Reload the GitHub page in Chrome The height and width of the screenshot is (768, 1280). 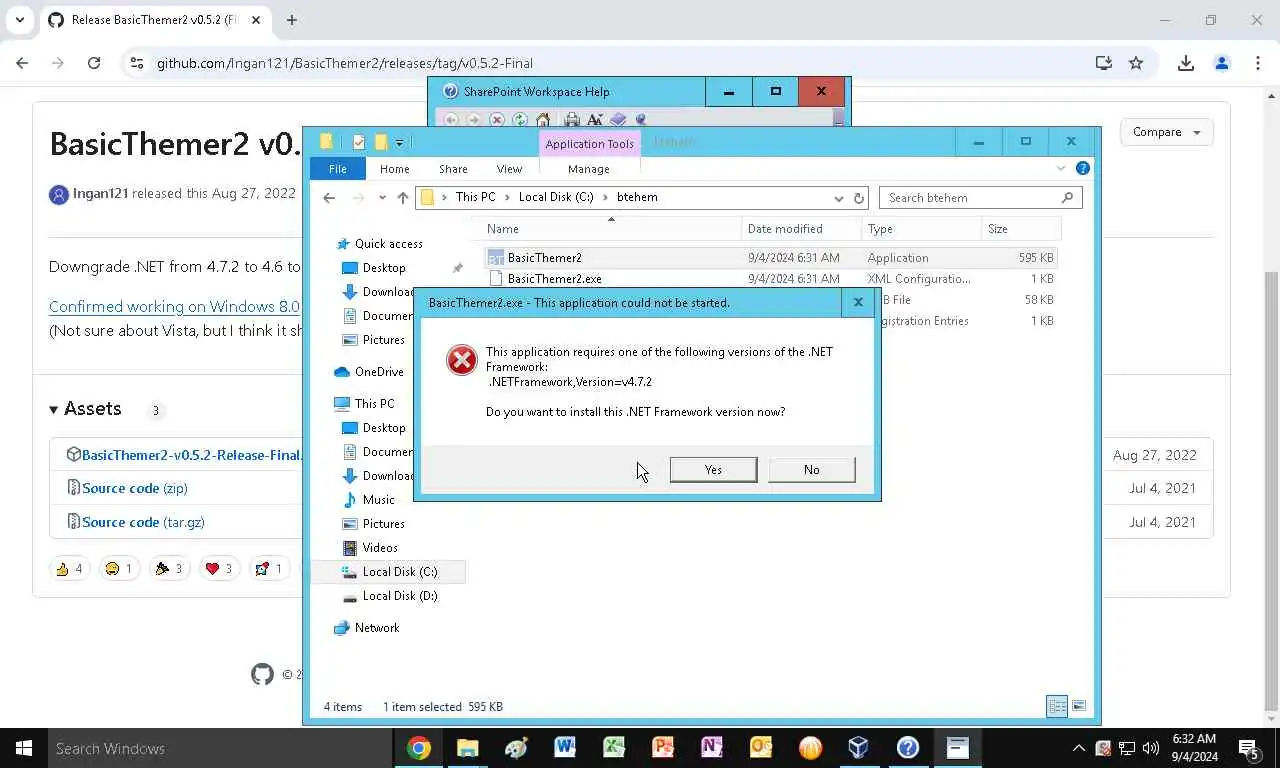point(94,63)
